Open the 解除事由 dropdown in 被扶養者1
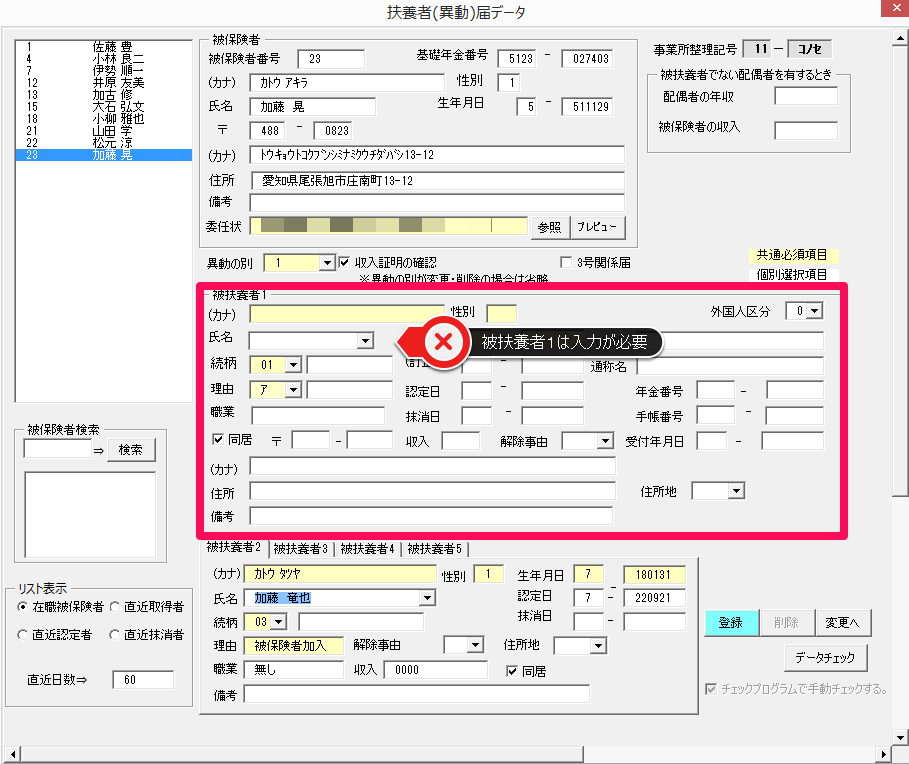This screenshot has width=909, height=764. click(605, 441)
